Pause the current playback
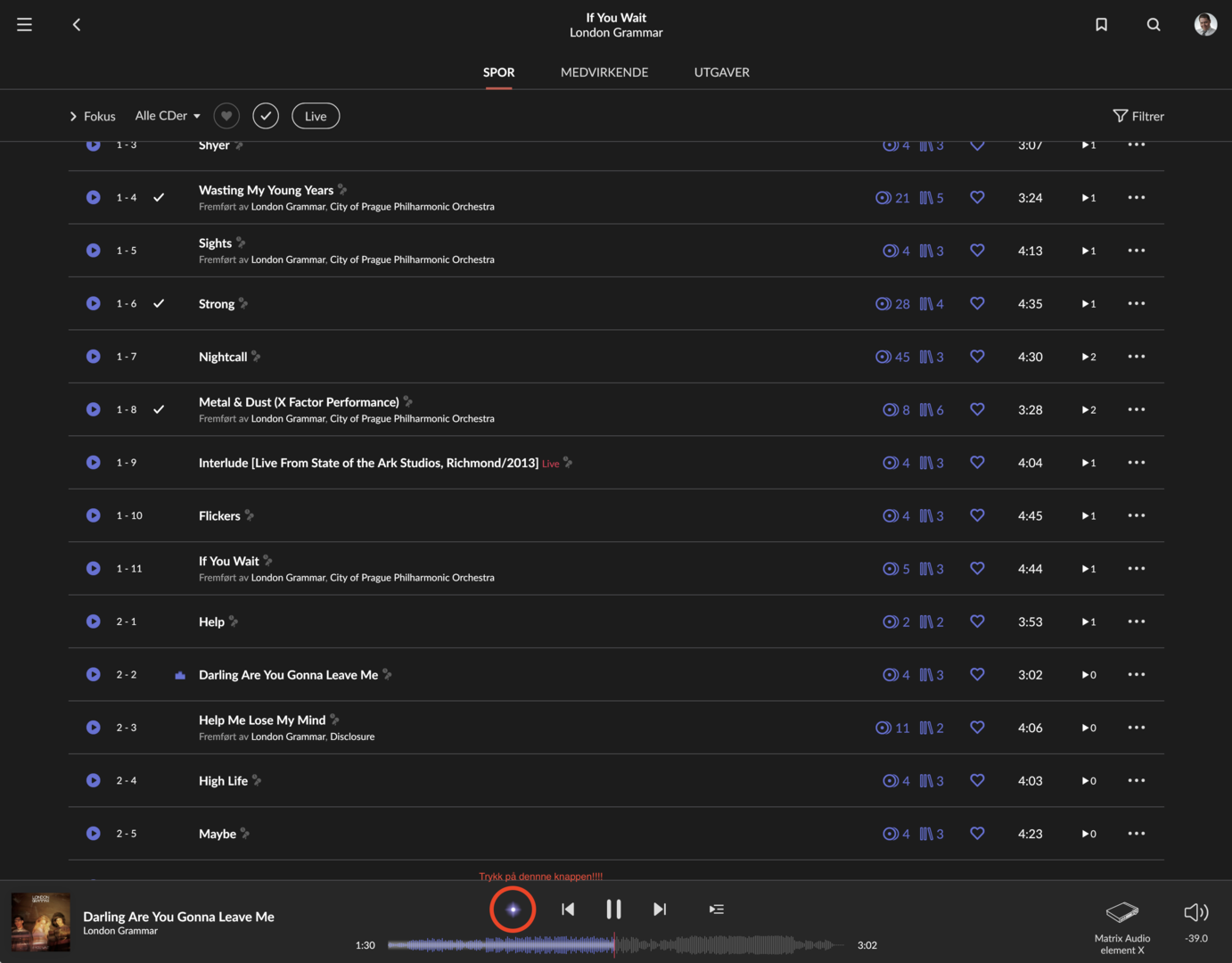The height and width of the screenshot is (963, 1232). [x=613, y=909]
